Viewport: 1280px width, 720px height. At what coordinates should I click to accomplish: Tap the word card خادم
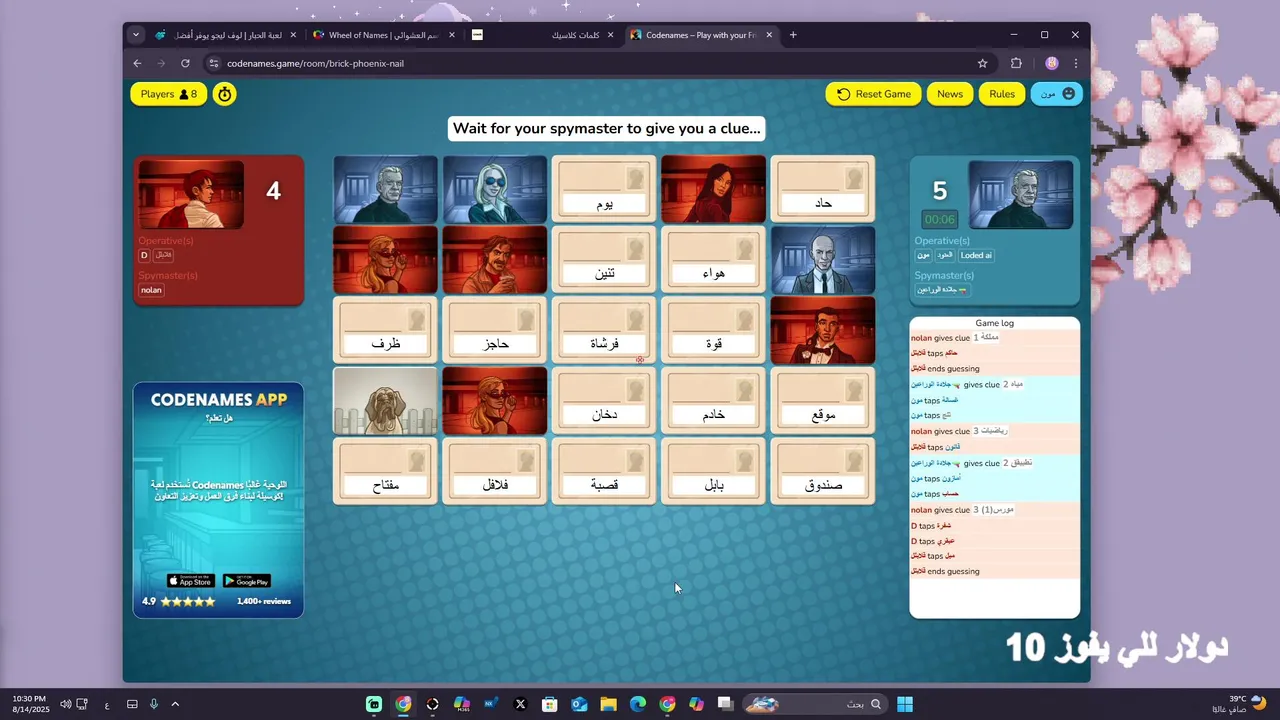[714, 400]
